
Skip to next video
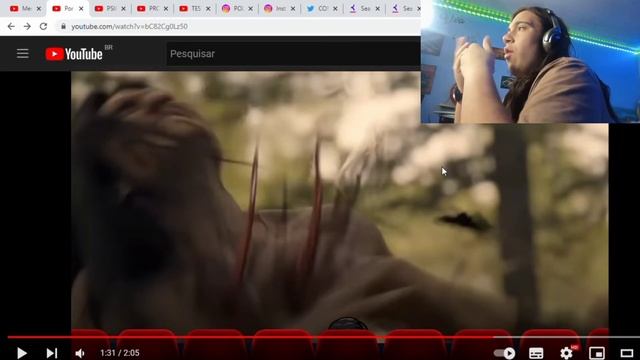click(x=51, y=353)
